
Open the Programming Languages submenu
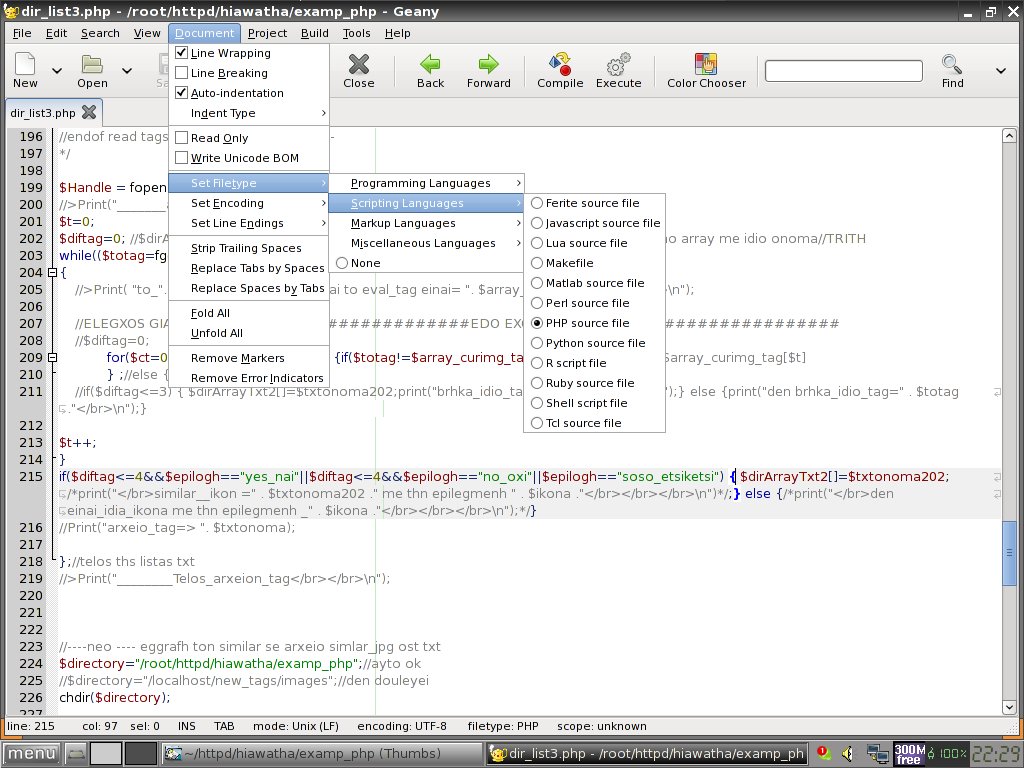coord(426,184)
